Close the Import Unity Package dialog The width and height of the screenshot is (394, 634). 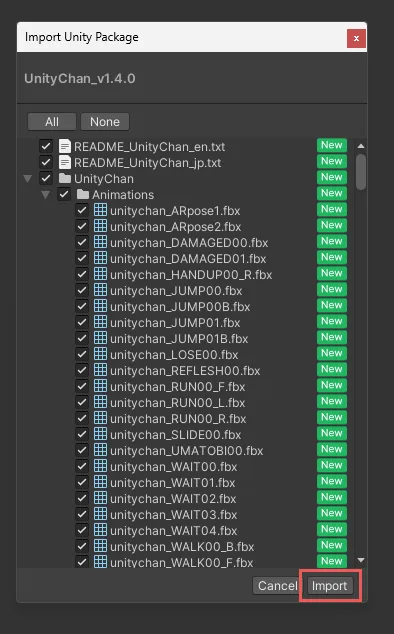click(356, 38)
